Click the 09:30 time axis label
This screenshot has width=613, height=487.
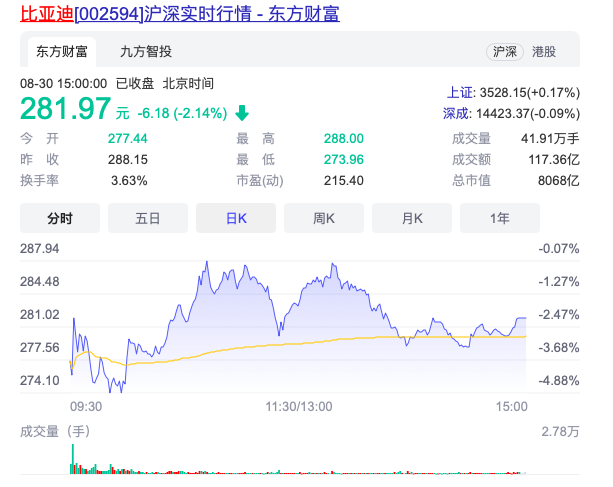click(86, 406)
